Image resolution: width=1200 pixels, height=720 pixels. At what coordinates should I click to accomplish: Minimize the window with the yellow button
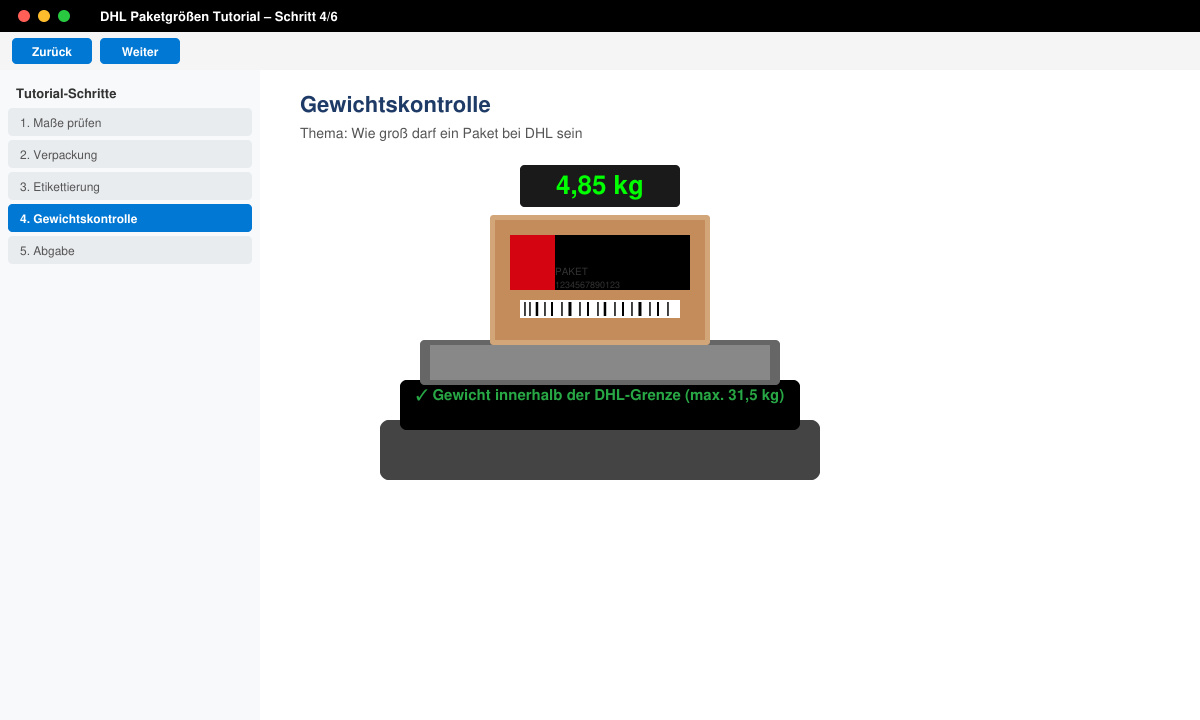(44, 16)
